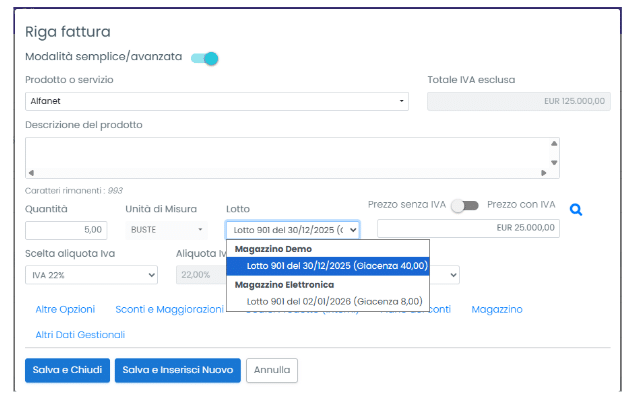Viewport: 635px width, 406px height.
Task: Toggle Modalità semplice/avanzata switch
Action: coord(204,58)
